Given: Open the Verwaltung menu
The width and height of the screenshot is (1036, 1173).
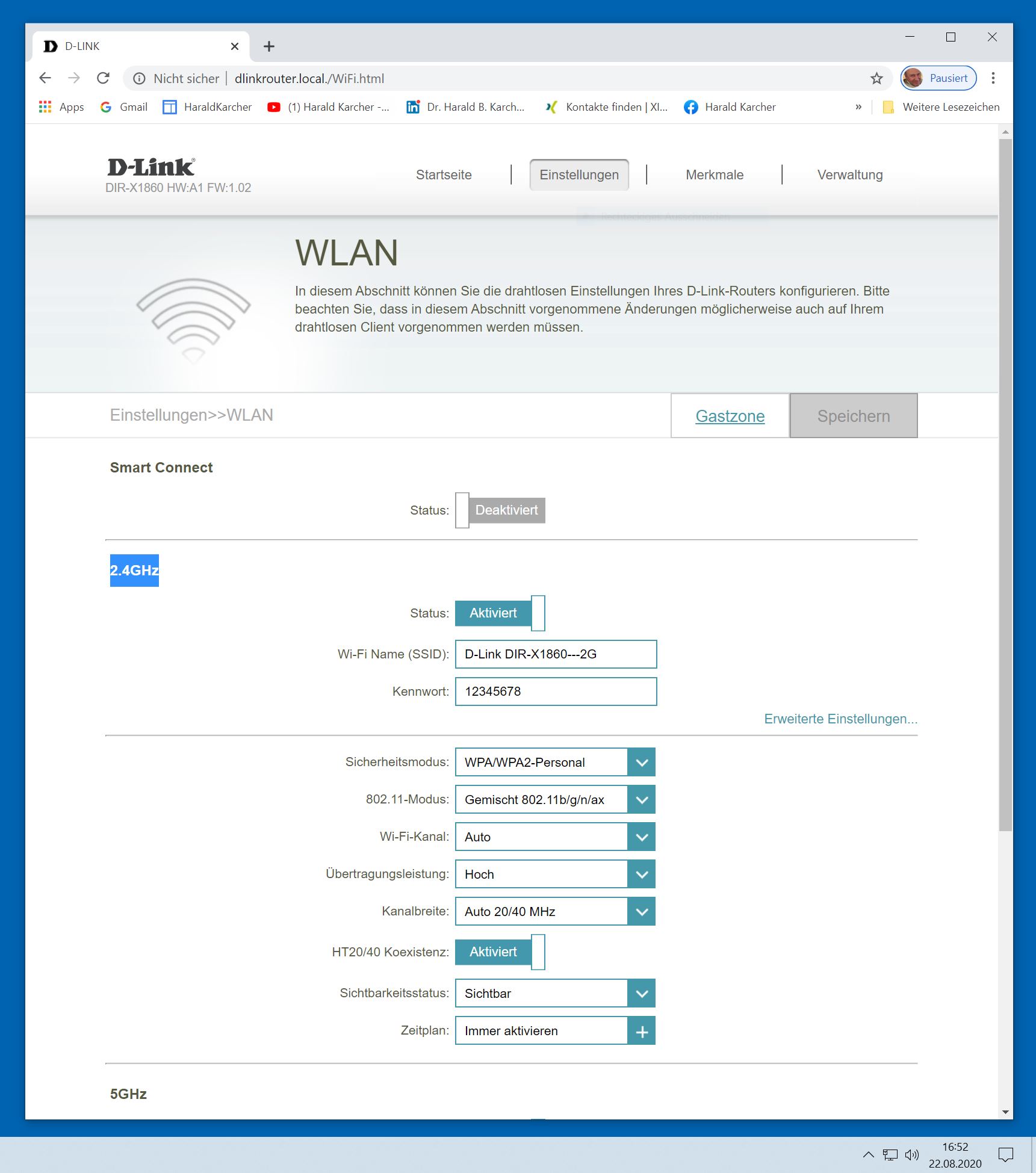Looking at the screenshot, I should coord(850,175).
